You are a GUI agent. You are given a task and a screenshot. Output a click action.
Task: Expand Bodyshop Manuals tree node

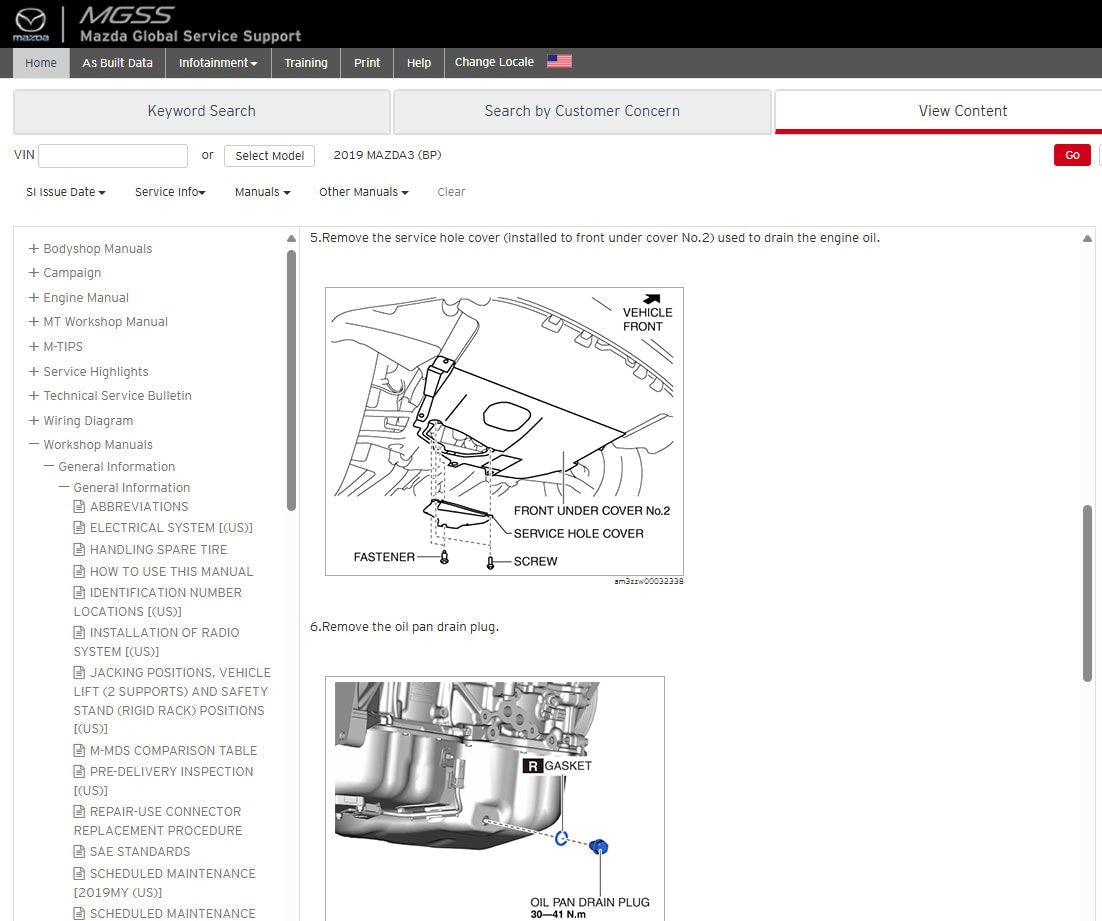pyautogui.click(x=33, y=248)
